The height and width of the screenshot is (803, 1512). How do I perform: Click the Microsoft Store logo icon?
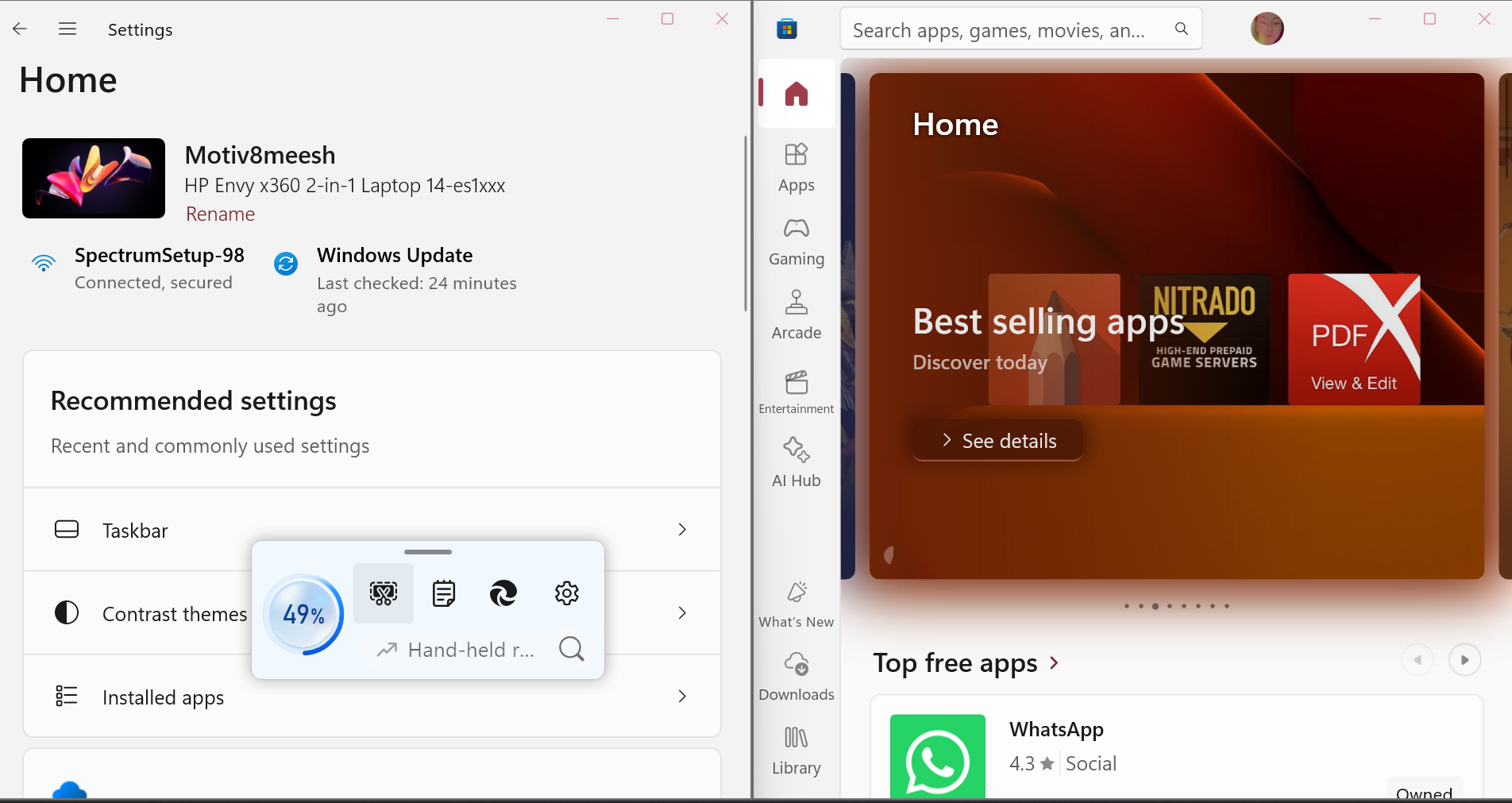point(787,29)
